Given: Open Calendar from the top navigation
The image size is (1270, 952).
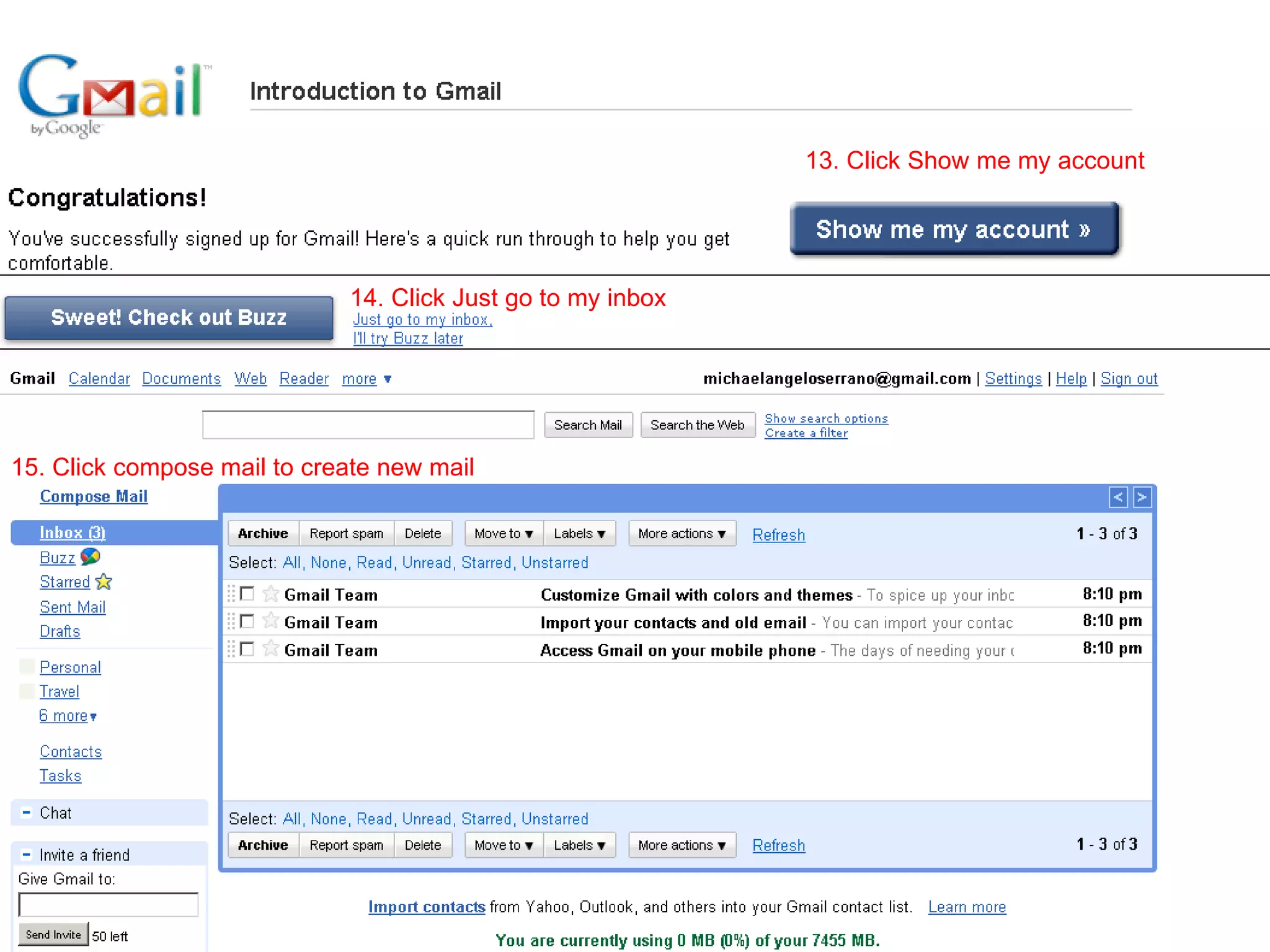Looking at the screenshot, I should (99, 379).
